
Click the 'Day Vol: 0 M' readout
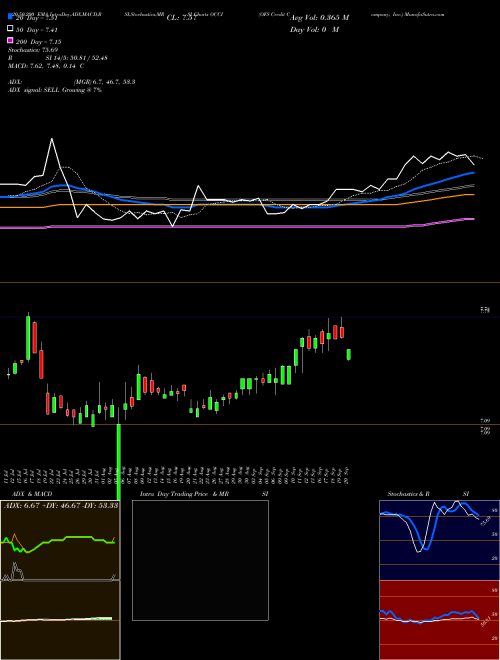coord(314,29)
